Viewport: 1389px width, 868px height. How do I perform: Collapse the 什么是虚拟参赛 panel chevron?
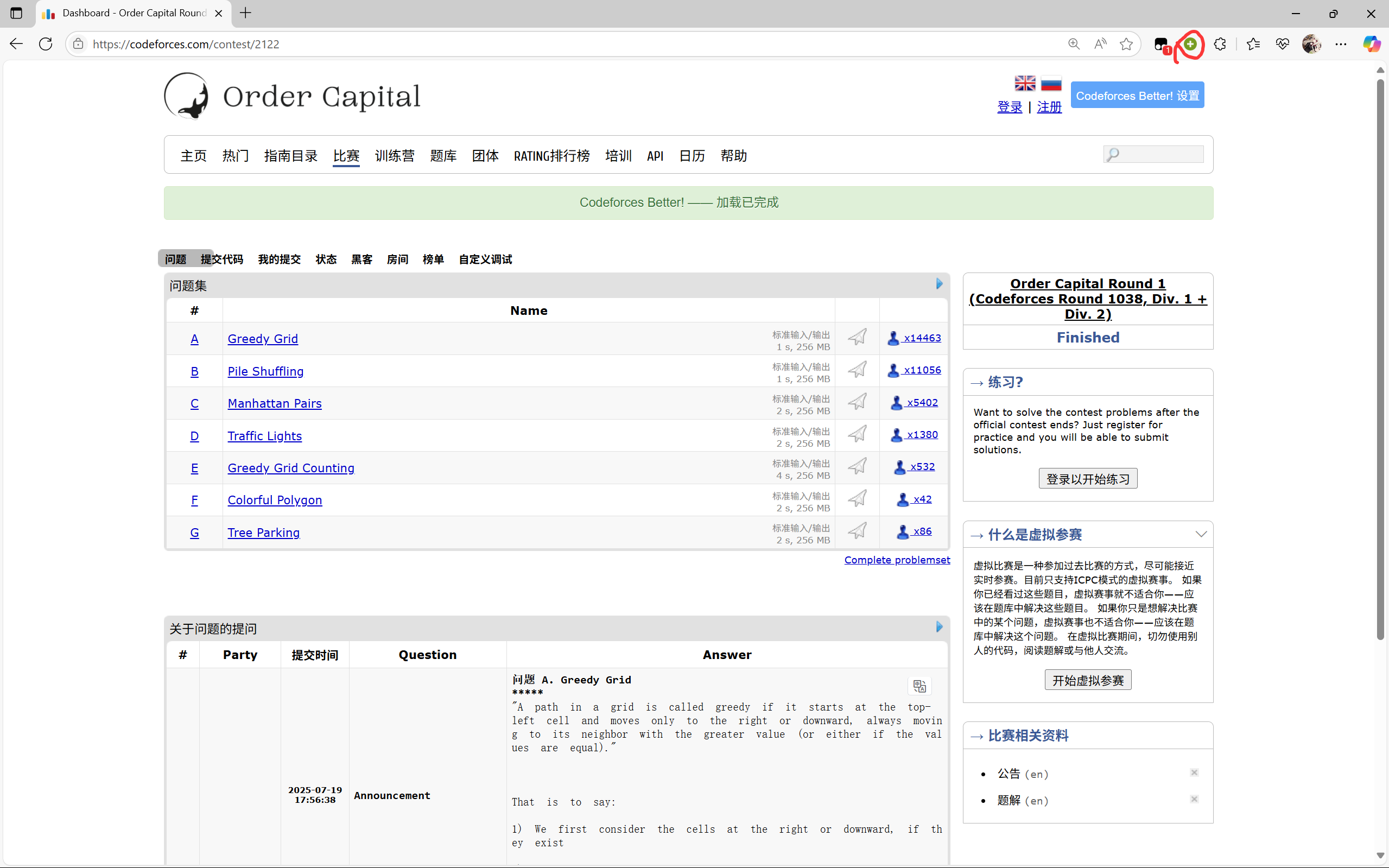click(1201, 535)
